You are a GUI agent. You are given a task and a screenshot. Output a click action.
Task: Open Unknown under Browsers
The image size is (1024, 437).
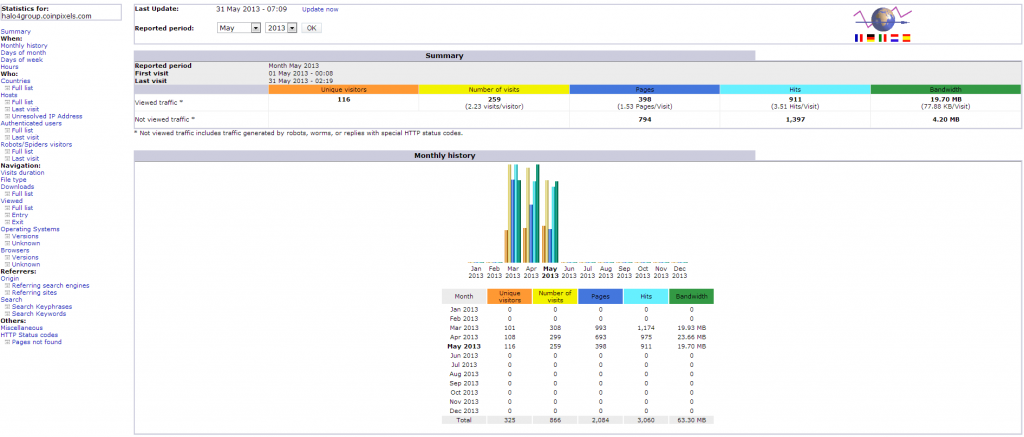click(x=25, y=265)
